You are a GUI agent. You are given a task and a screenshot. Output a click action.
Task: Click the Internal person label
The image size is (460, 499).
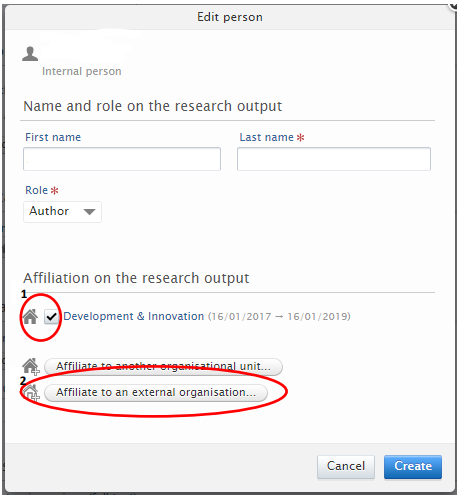tap(82, 71)
